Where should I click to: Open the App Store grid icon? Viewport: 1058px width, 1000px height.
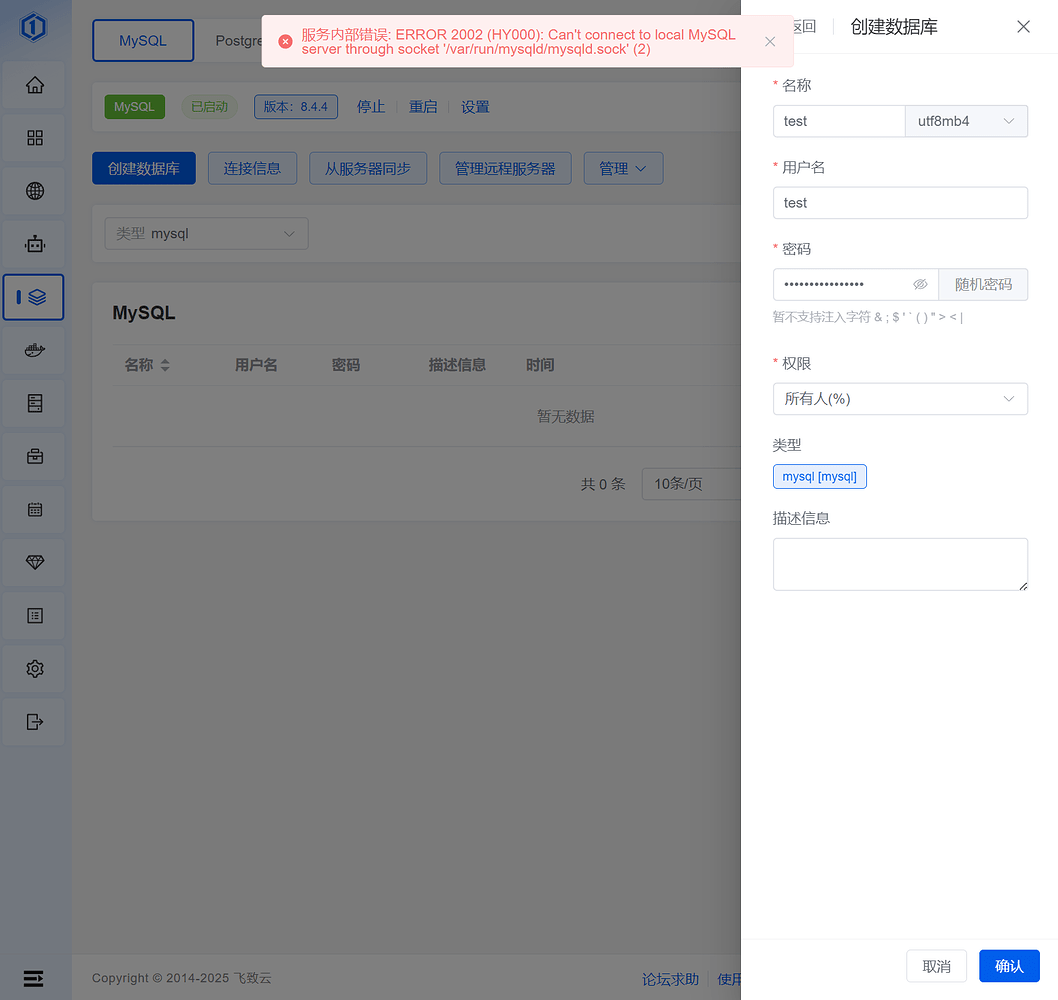33,138
